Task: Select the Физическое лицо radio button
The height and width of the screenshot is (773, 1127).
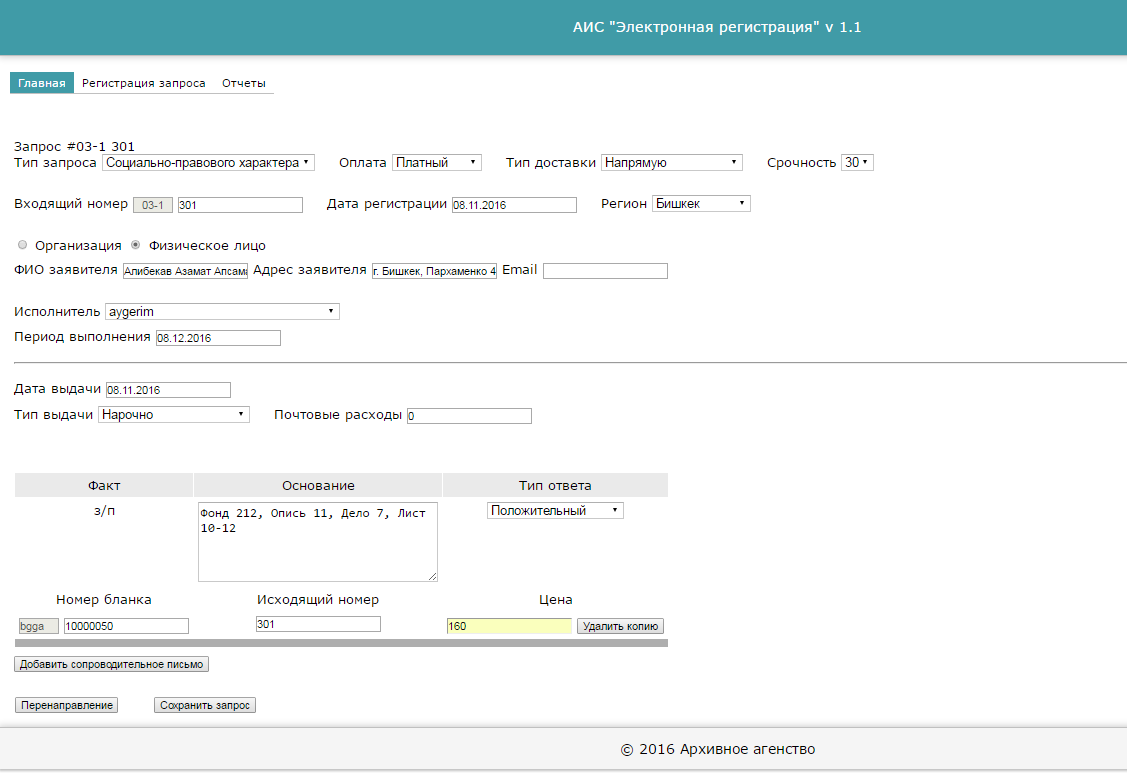Action: point(135,245)
